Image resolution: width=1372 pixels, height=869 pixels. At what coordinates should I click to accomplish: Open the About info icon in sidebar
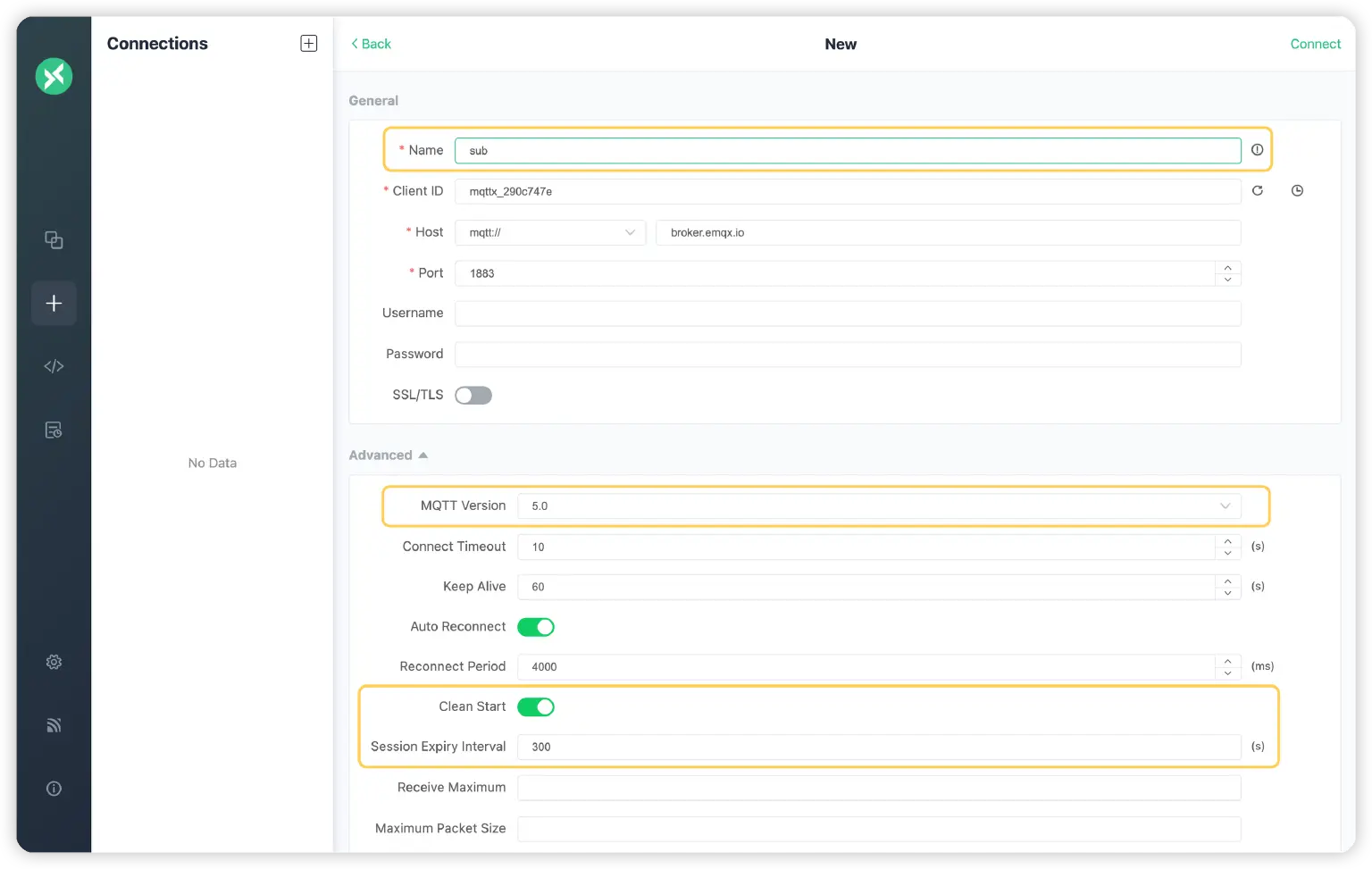coord(54,789)
